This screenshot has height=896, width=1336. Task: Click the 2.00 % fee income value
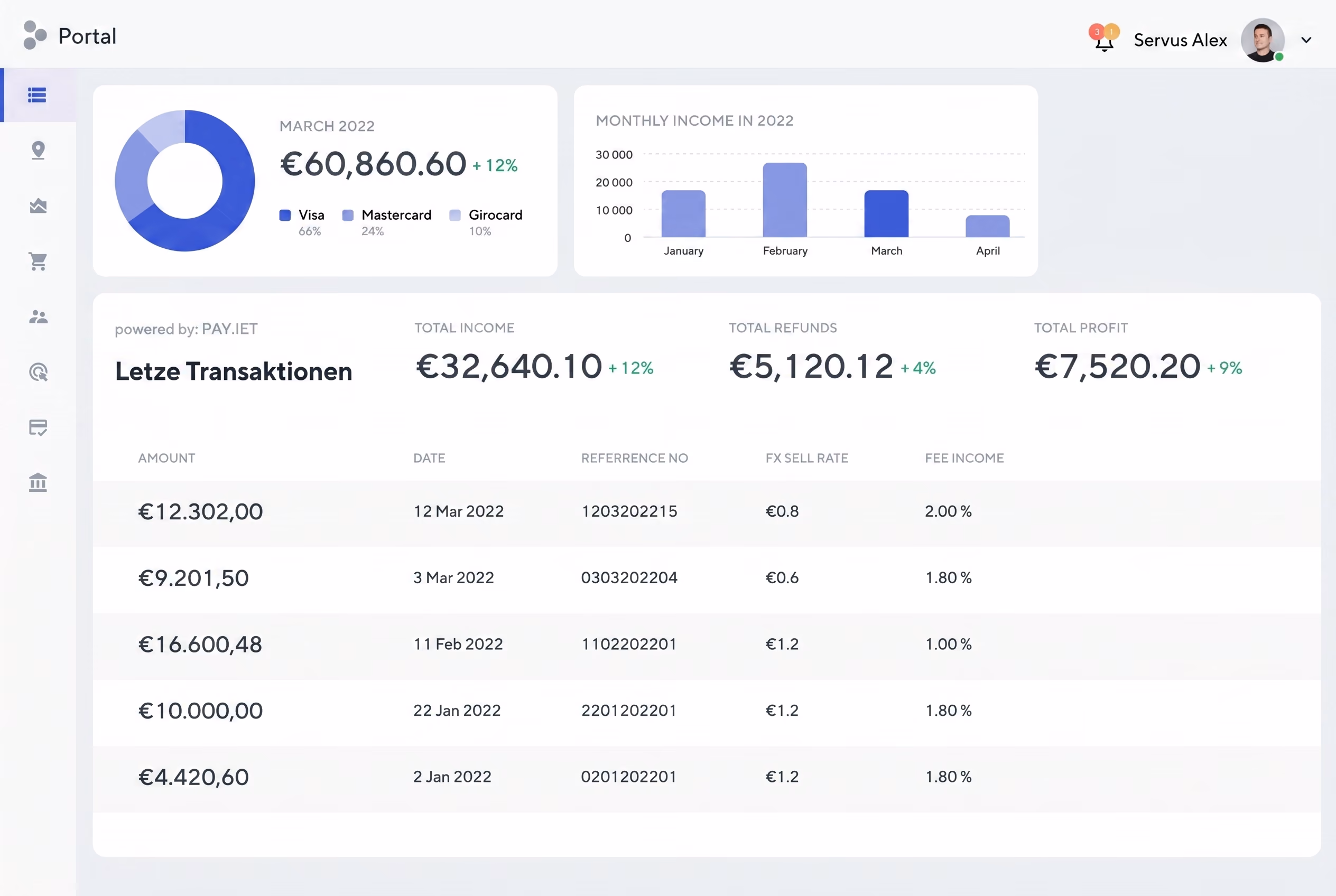(949, 511)
